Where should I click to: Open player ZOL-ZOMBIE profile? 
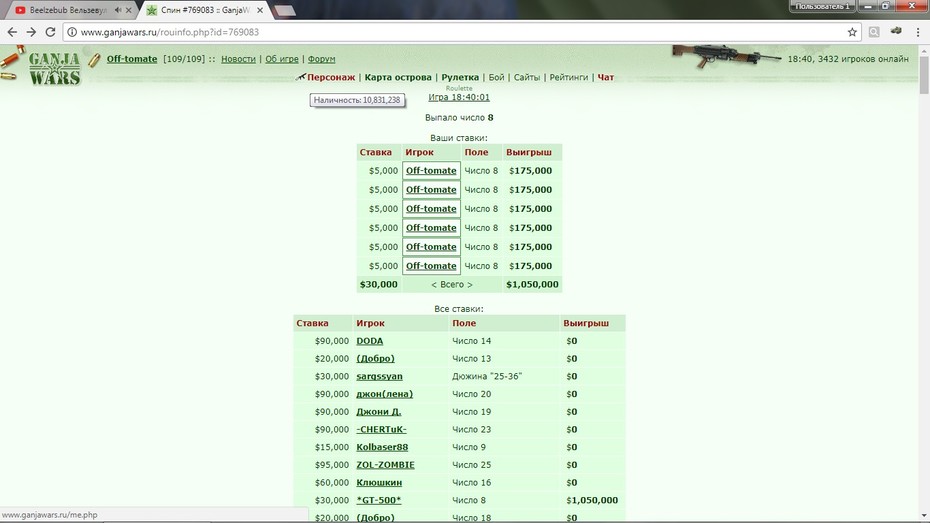386,465
